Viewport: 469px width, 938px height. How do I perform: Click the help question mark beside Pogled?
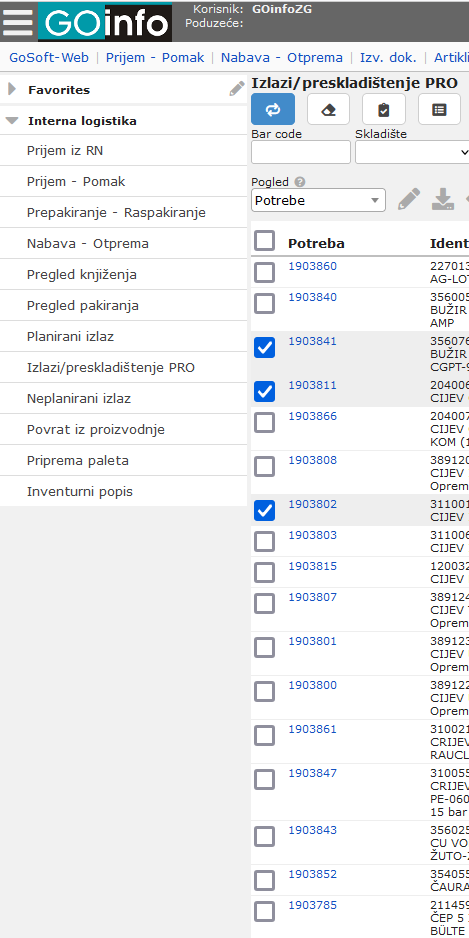(x=300, y=182)
